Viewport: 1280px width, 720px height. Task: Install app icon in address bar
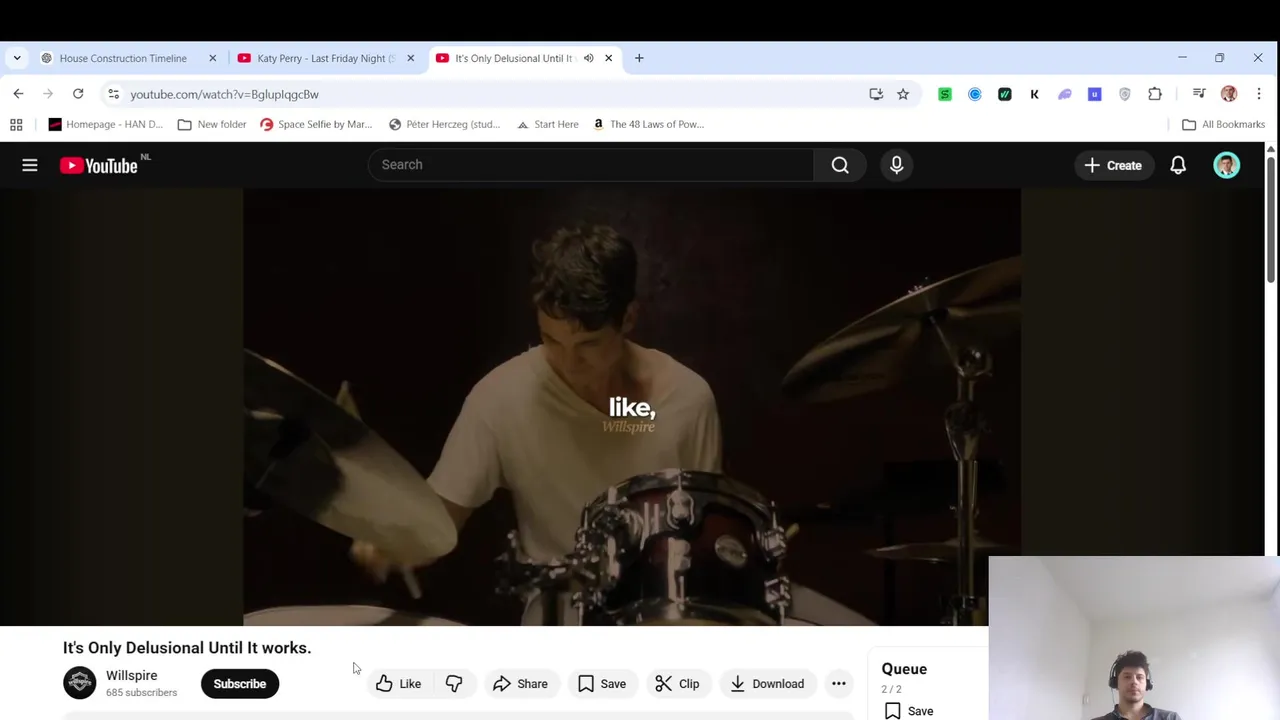coord(876,94)
